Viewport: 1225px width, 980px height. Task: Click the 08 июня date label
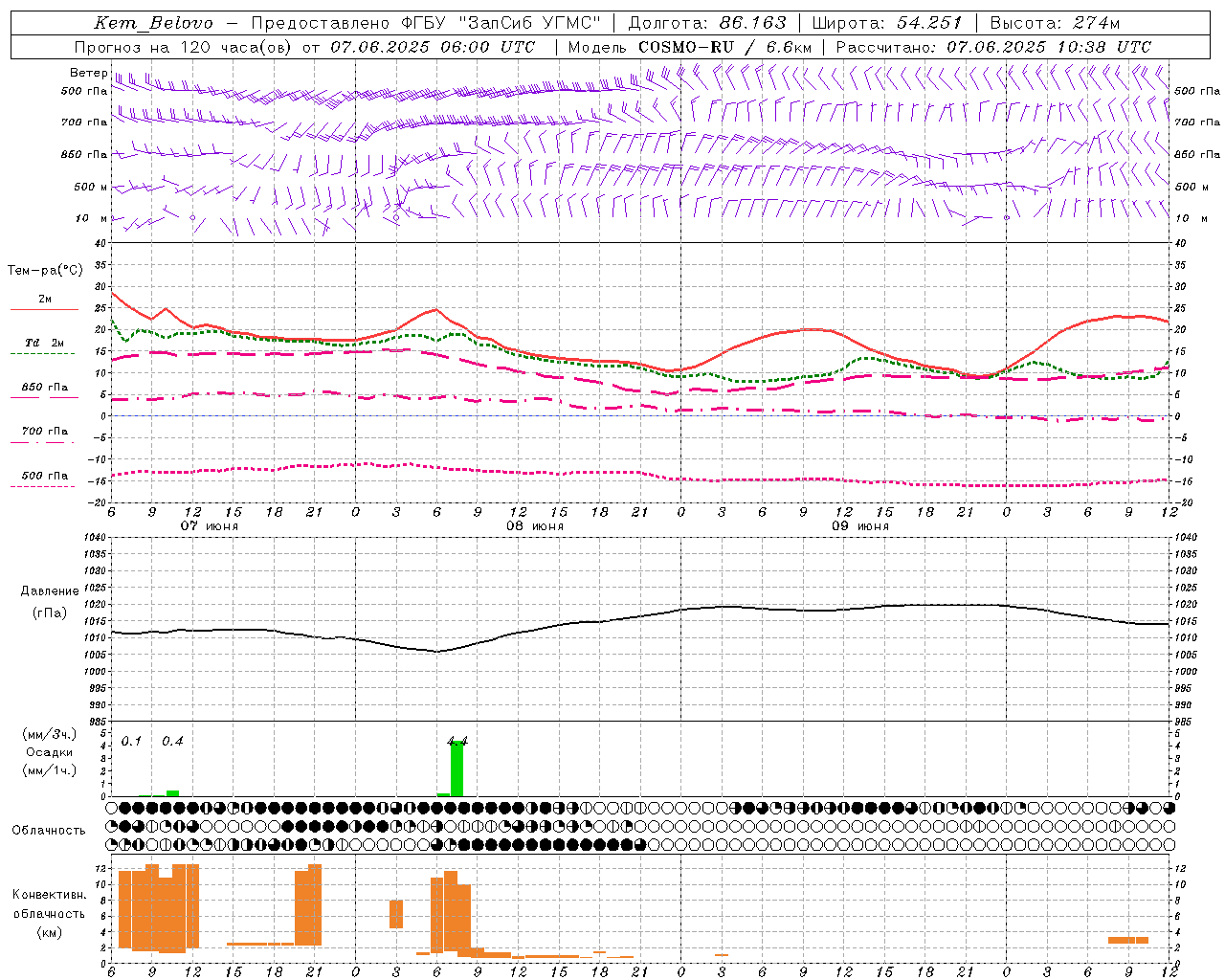point(535,526)
